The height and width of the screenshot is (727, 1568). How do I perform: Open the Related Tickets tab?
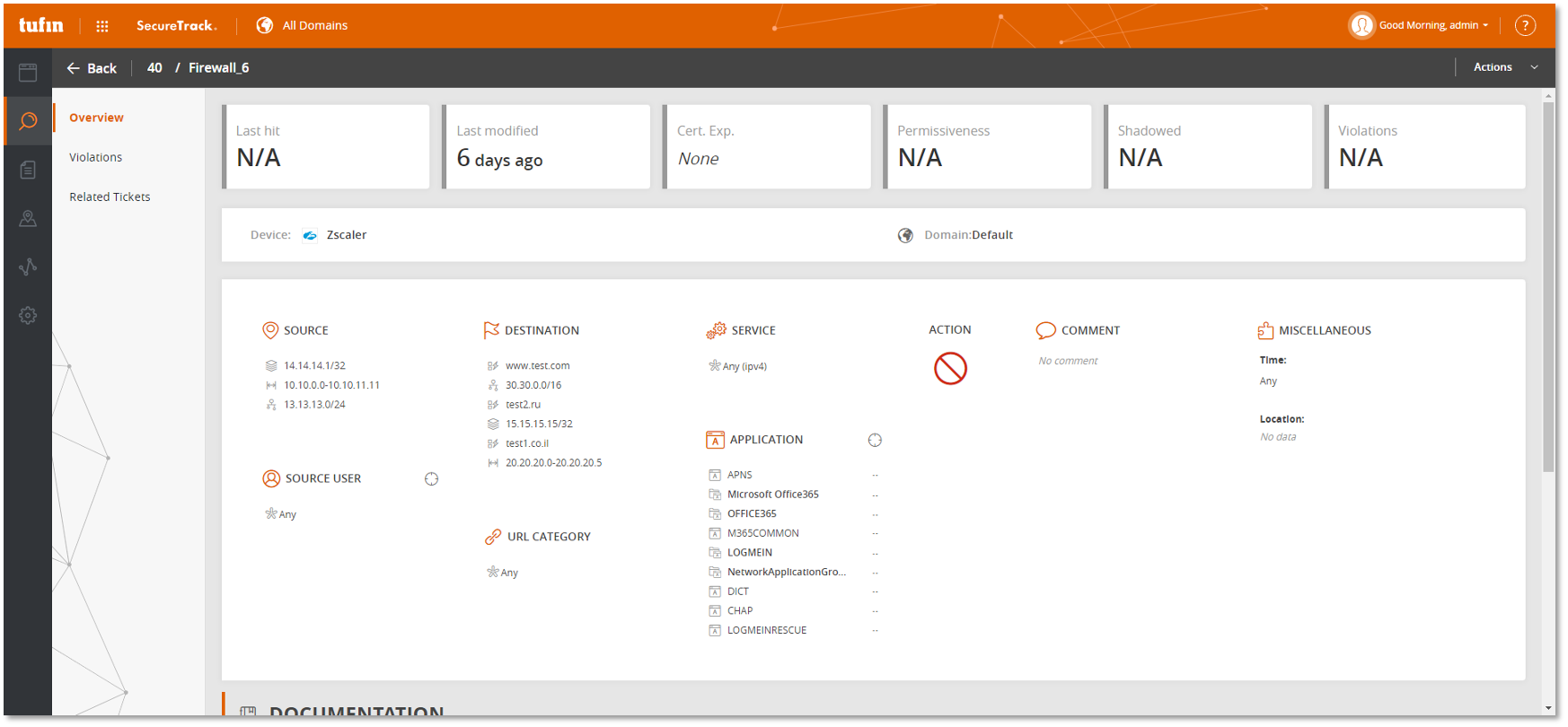click(110, 197)
